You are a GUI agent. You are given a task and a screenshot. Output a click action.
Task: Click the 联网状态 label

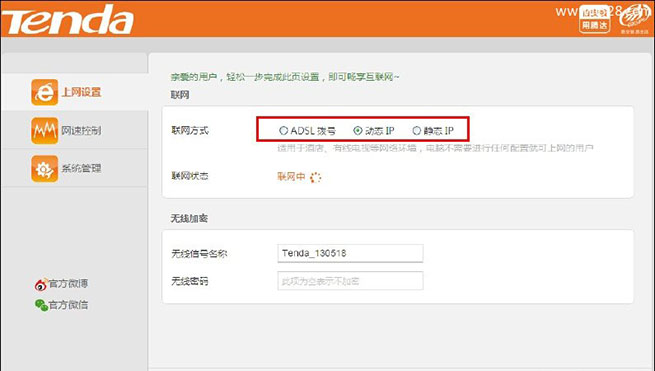point(190,176)
